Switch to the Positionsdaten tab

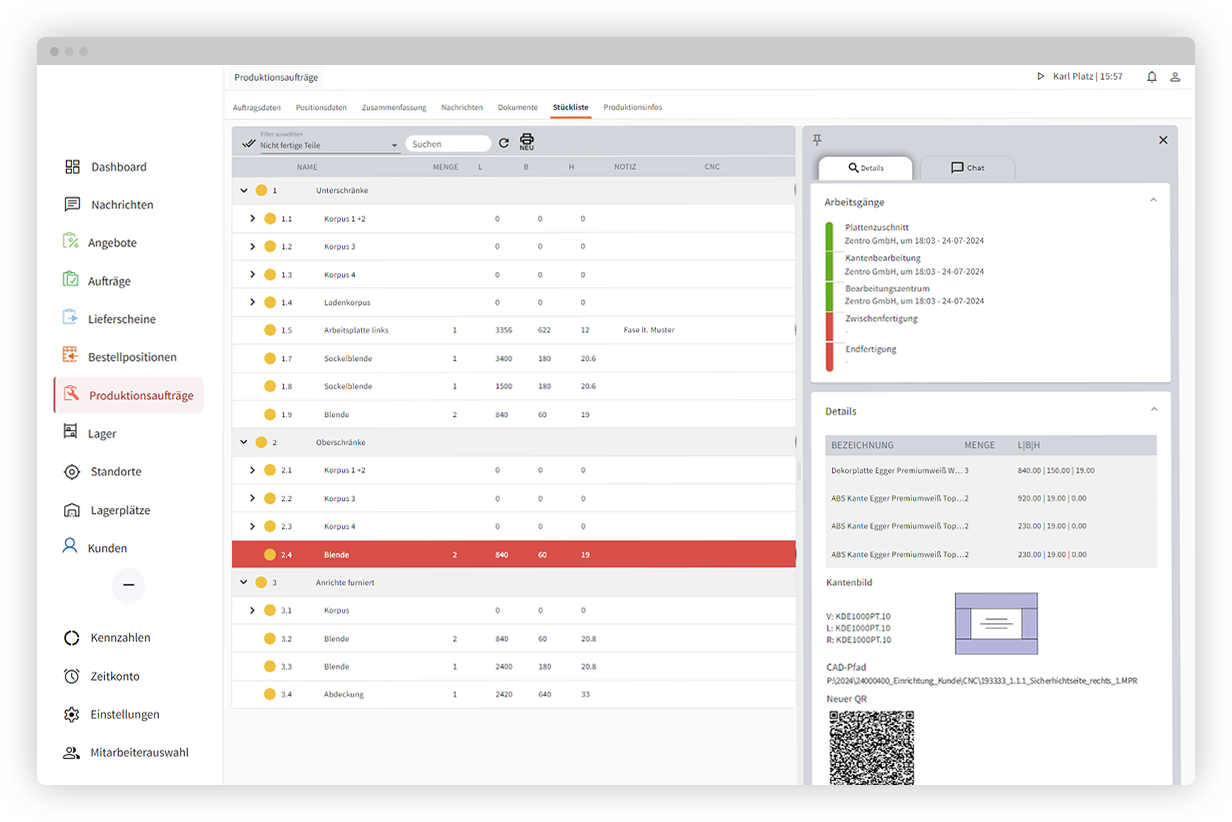tap(321, 107)
